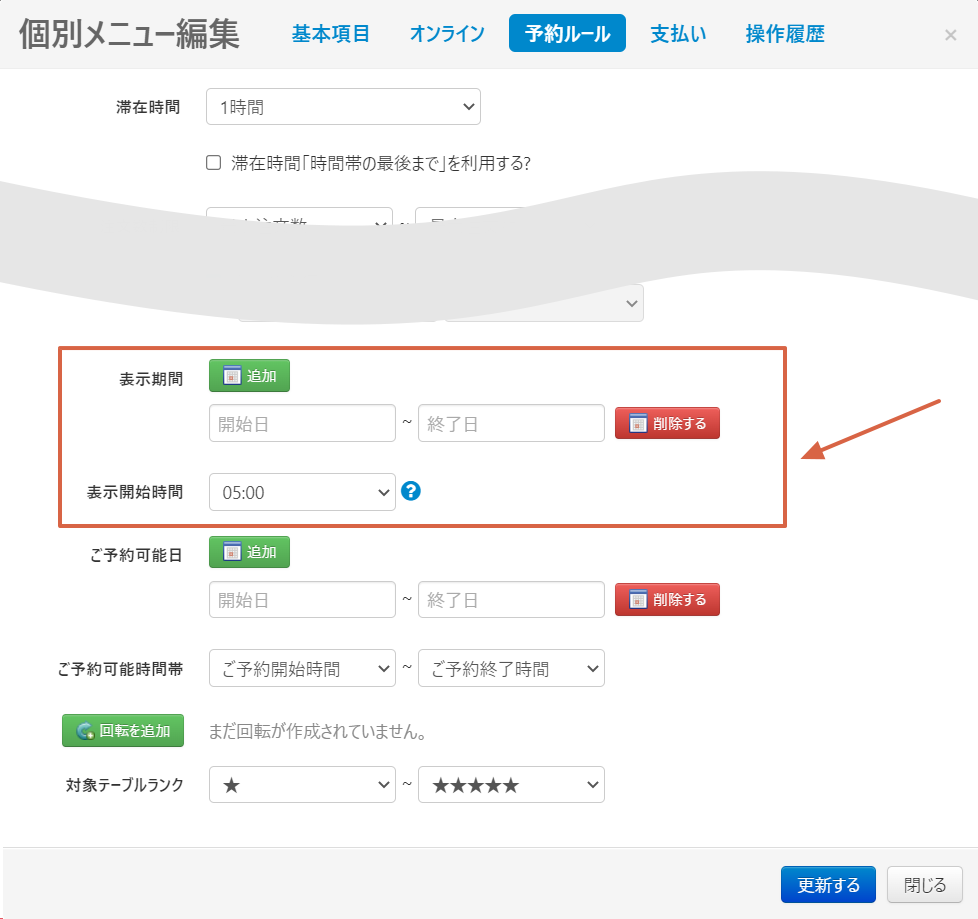The height and width of the screenshot is (919, 978).
Task: Select minimum table rank one-star dropdown
Action: 302,785
